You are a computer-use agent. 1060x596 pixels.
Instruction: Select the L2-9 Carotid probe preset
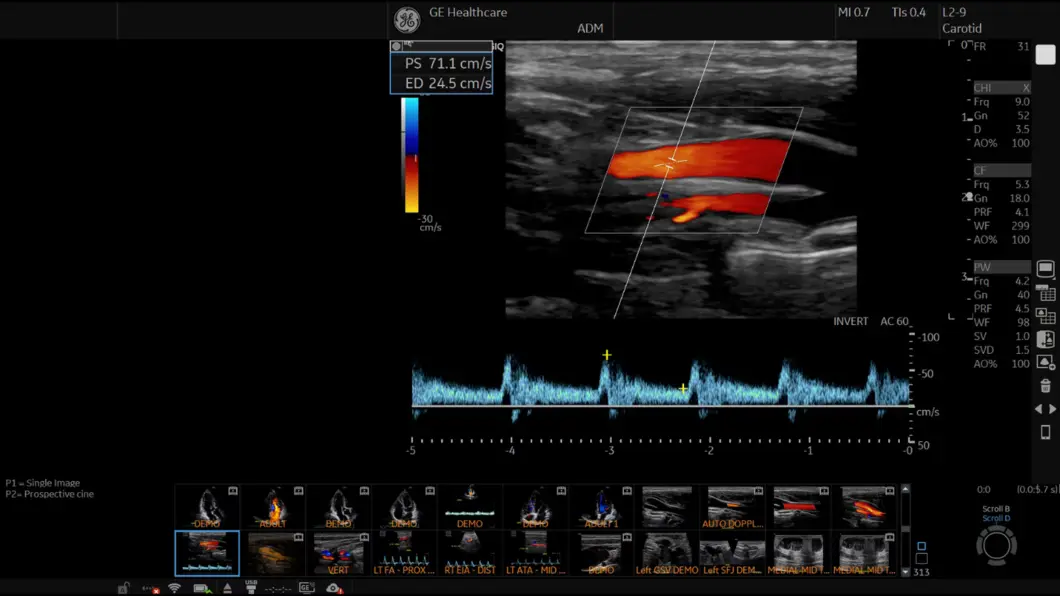click(961, 20)
